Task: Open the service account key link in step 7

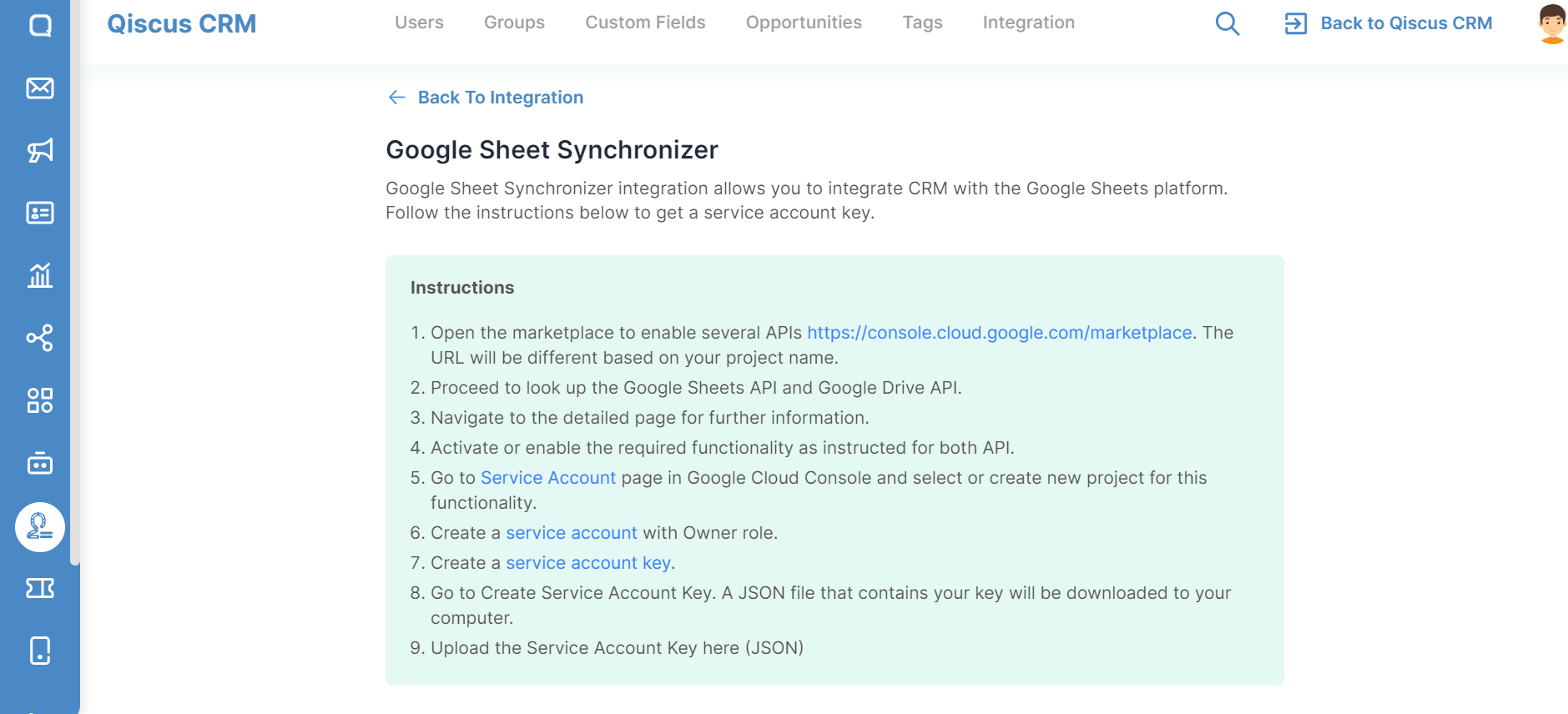Action: (x=588, y=563)
